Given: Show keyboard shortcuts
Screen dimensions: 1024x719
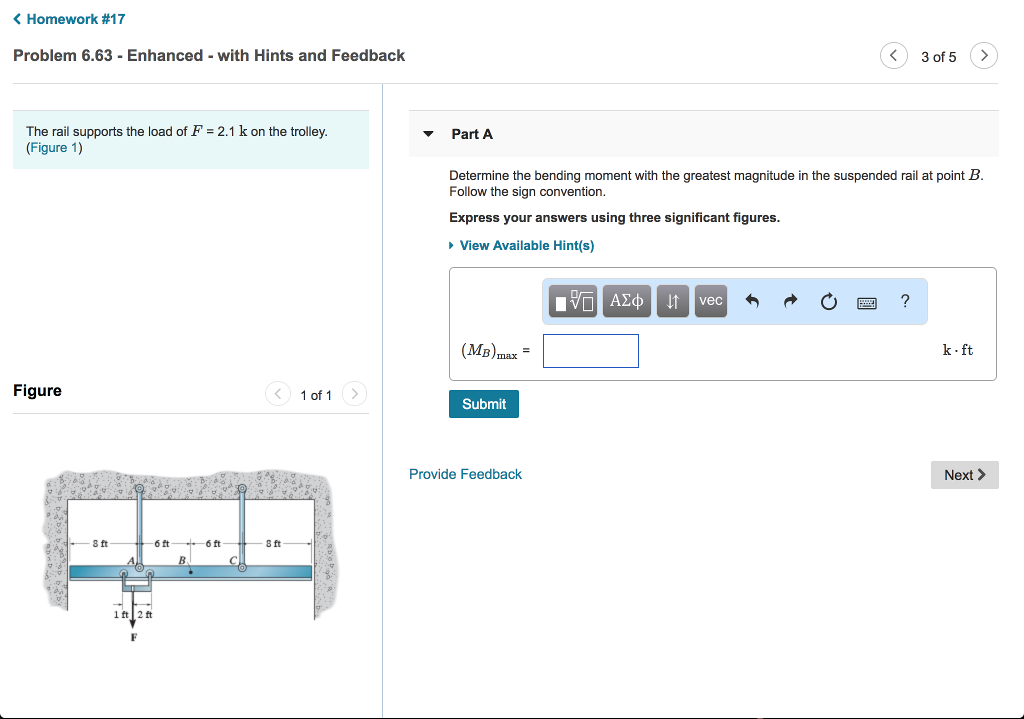Looking at the screenshot, I should 866,301.
